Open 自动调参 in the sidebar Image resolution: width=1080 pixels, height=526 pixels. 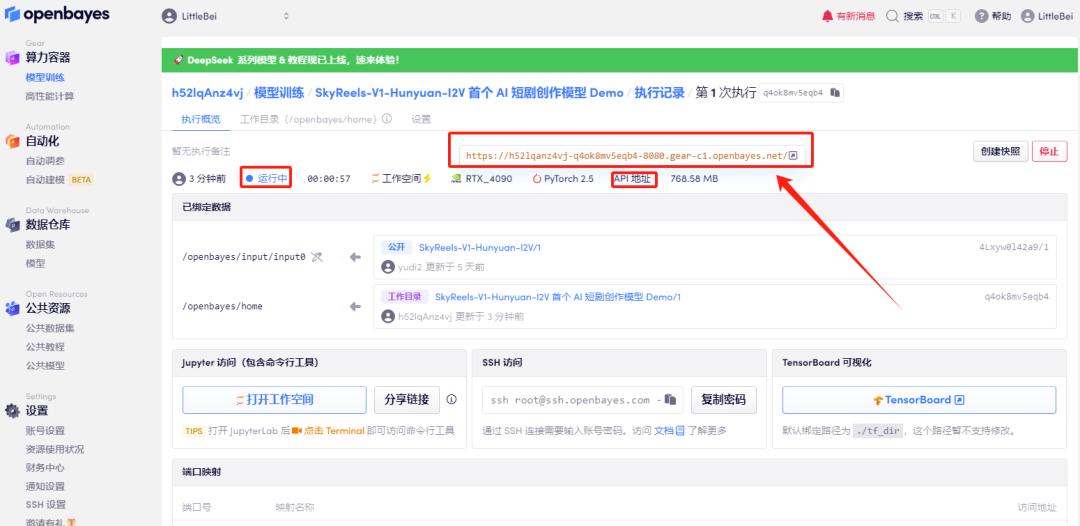45,161
